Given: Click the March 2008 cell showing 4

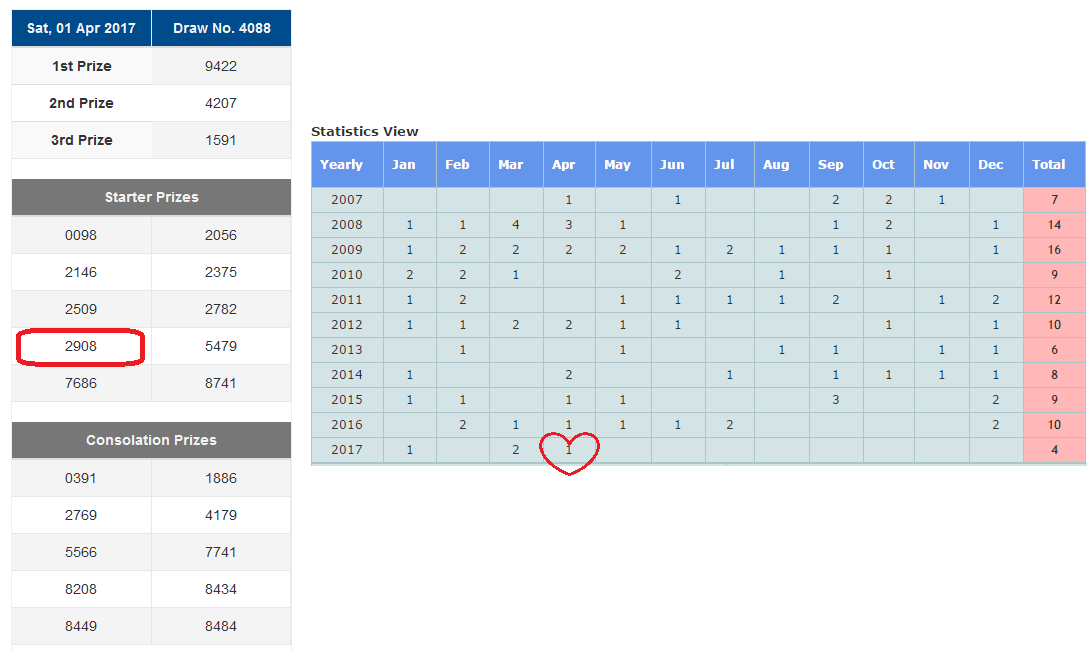Looking at the screenshot, I should pyautogui.click(x=515, y=225).
